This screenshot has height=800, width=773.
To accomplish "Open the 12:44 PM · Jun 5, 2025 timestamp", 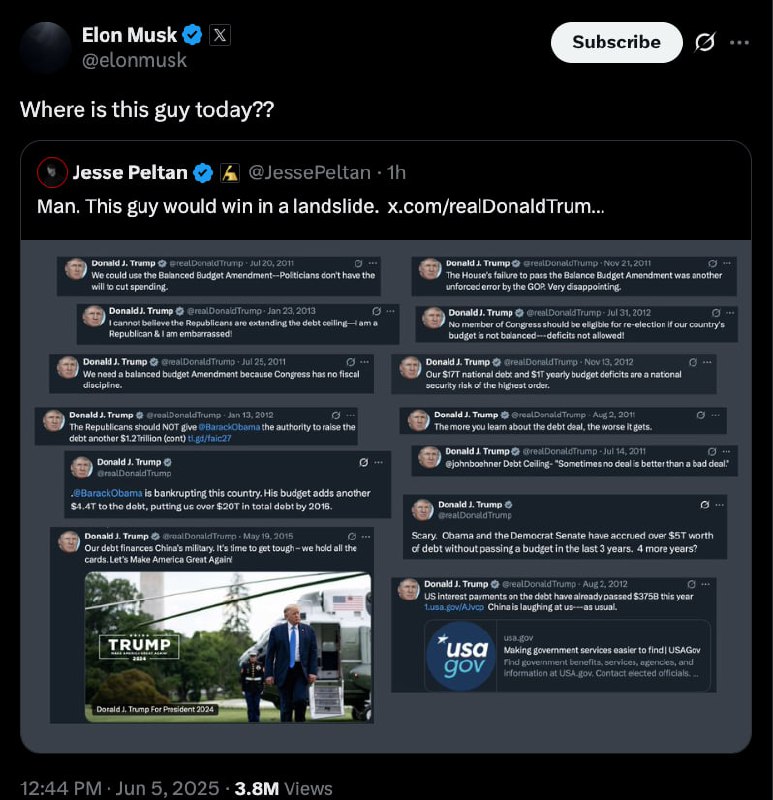I will 119,788.
